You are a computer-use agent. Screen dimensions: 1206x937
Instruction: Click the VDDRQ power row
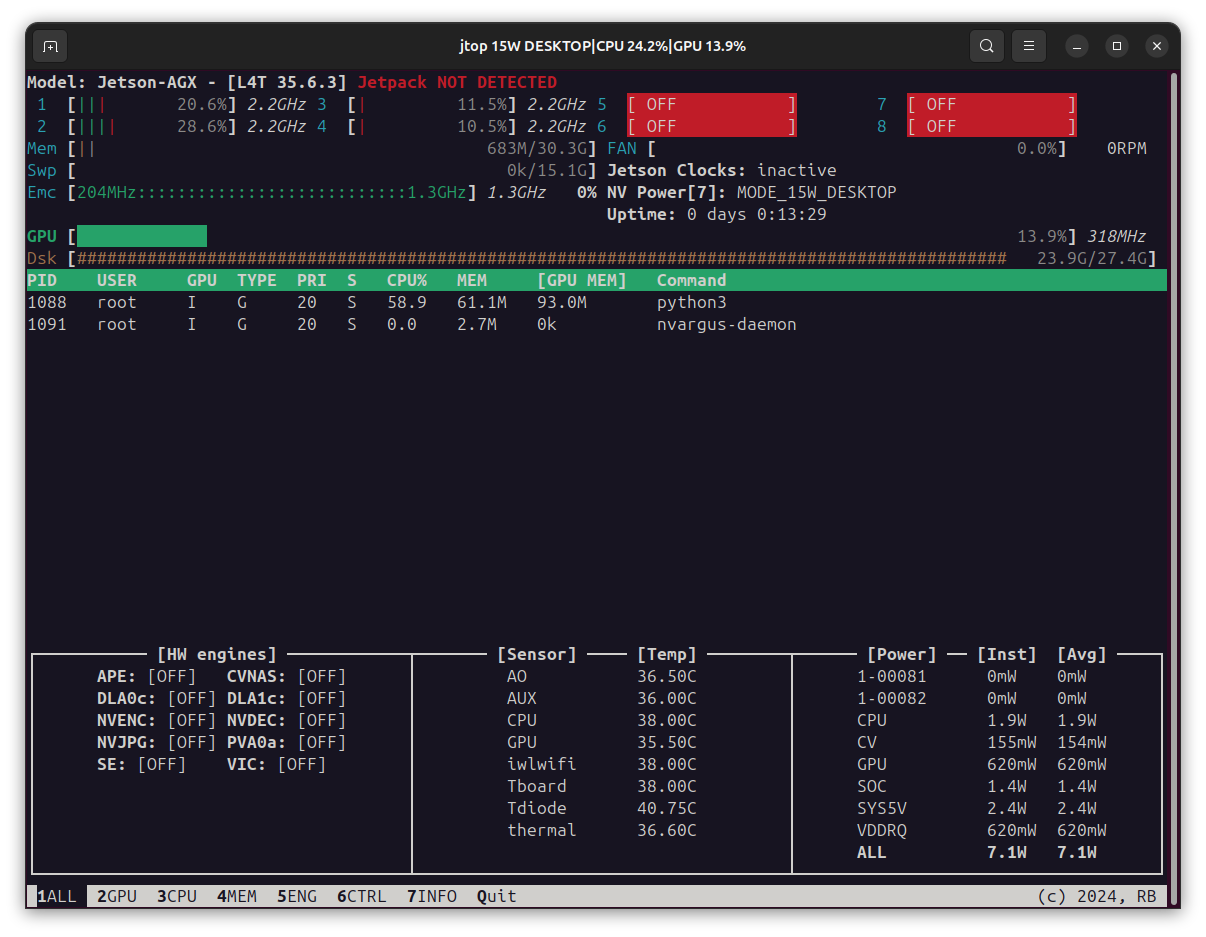tap(982, 830)
